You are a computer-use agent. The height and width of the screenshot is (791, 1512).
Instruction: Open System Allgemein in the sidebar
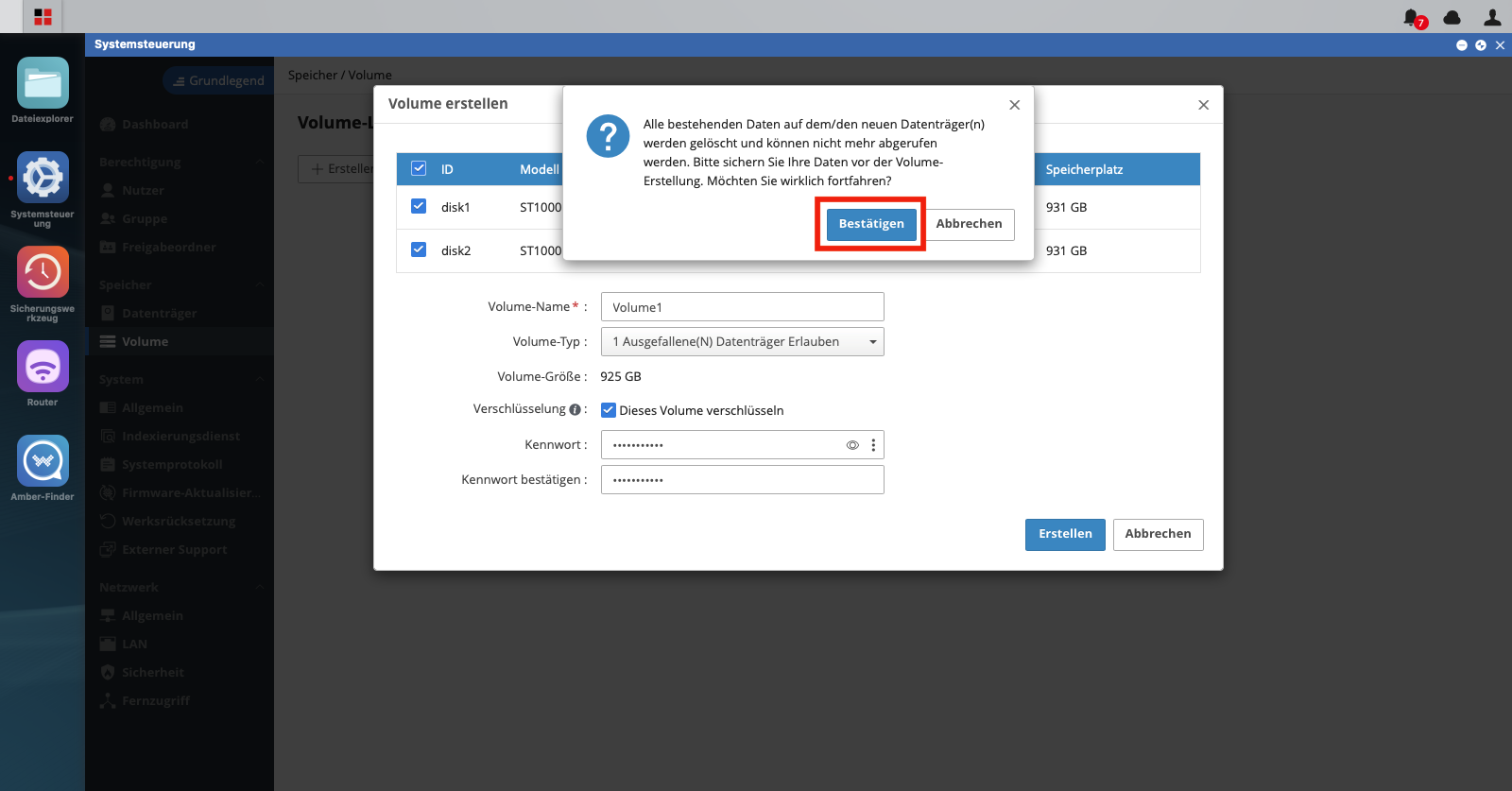point(180,407)
